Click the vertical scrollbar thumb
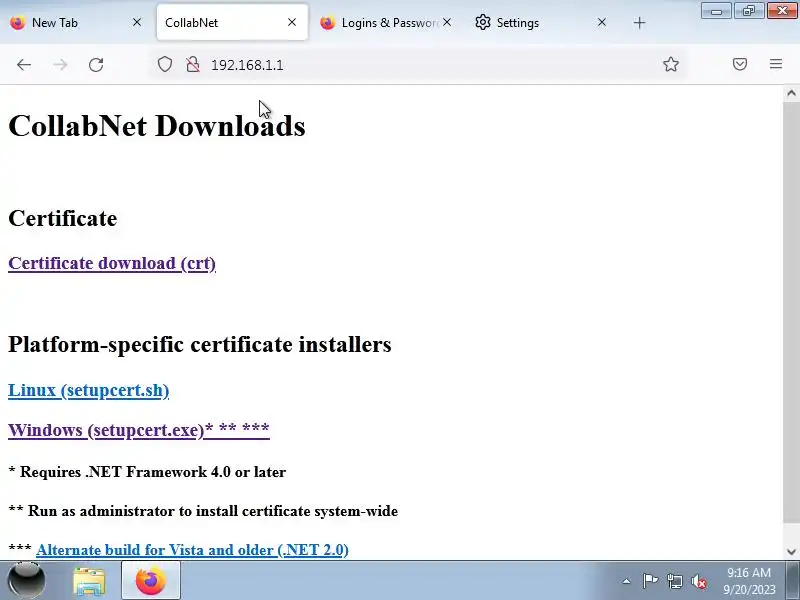 [x=791, y=312]
